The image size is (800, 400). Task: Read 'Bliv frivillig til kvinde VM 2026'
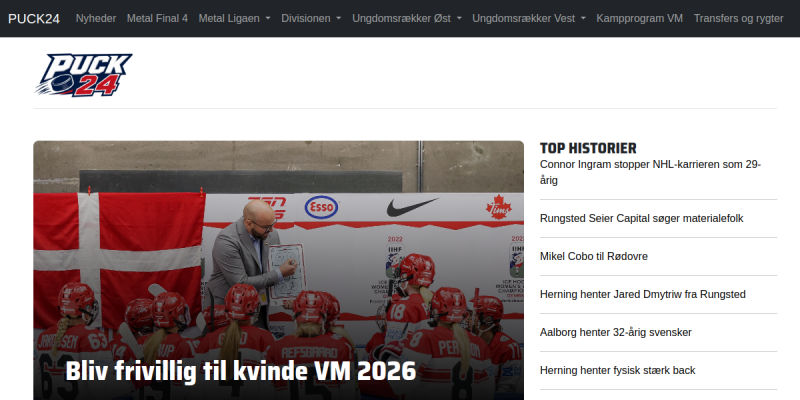[241, 371]
